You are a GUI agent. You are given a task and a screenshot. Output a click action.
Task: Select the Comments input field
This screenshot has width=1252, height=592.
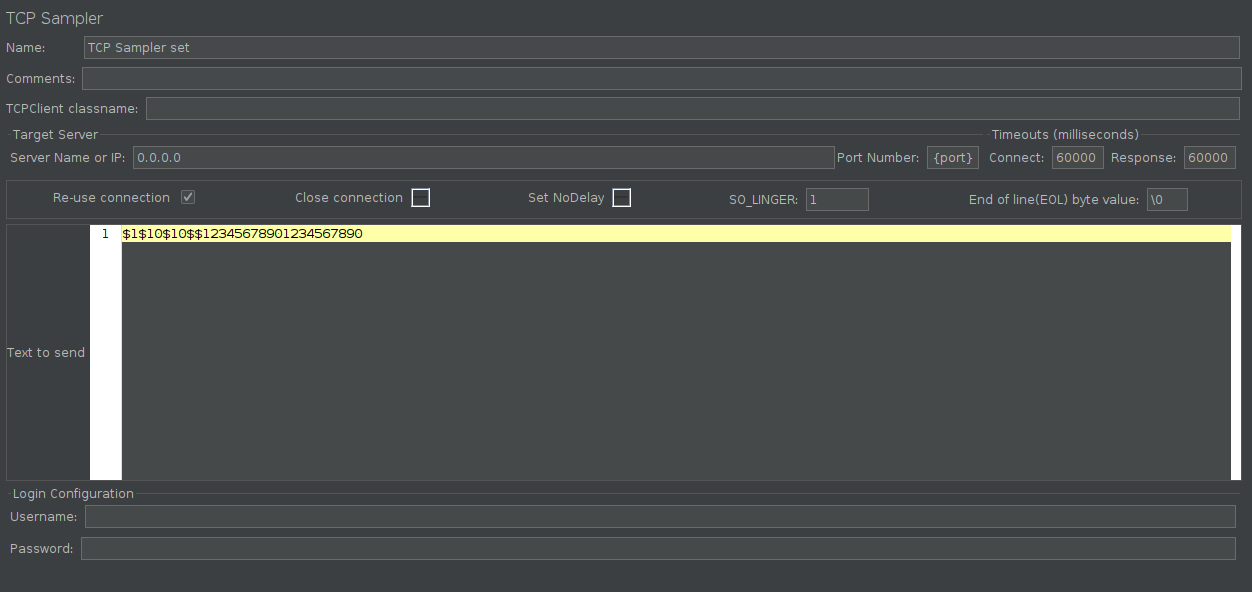[x=400, y=77]
